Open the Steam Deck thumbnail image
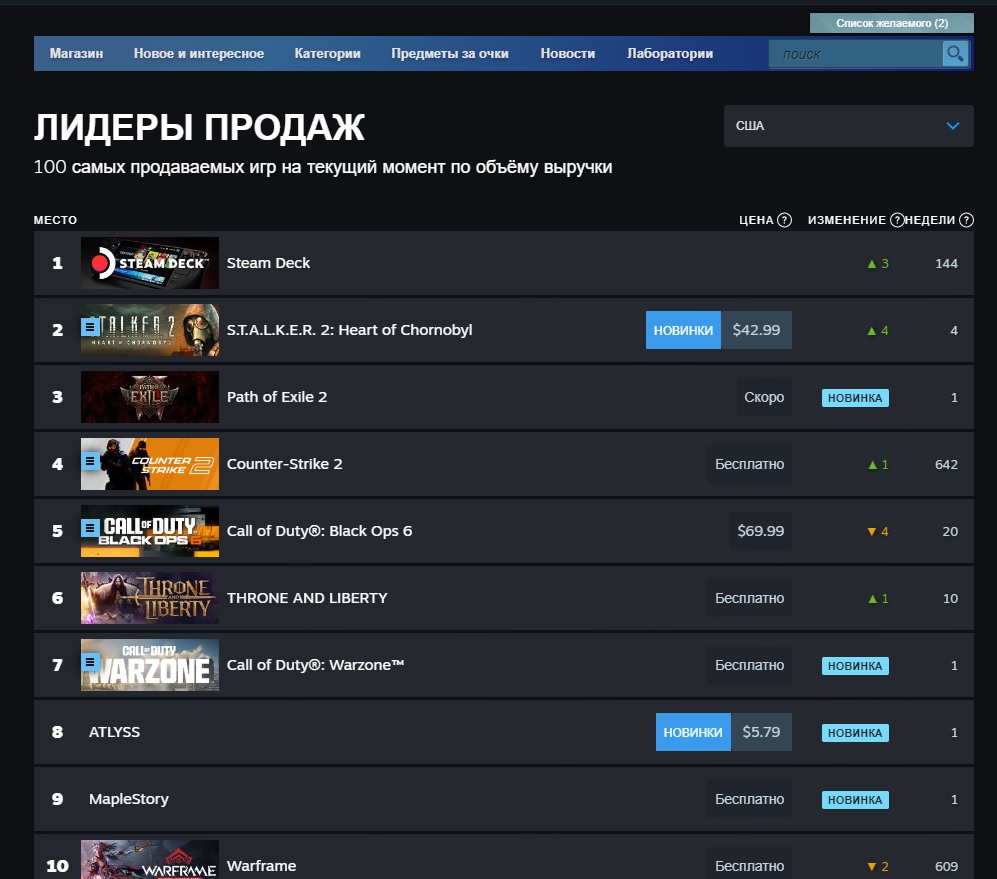The height and width of the screenshot is (879, 997). (150, 263)
